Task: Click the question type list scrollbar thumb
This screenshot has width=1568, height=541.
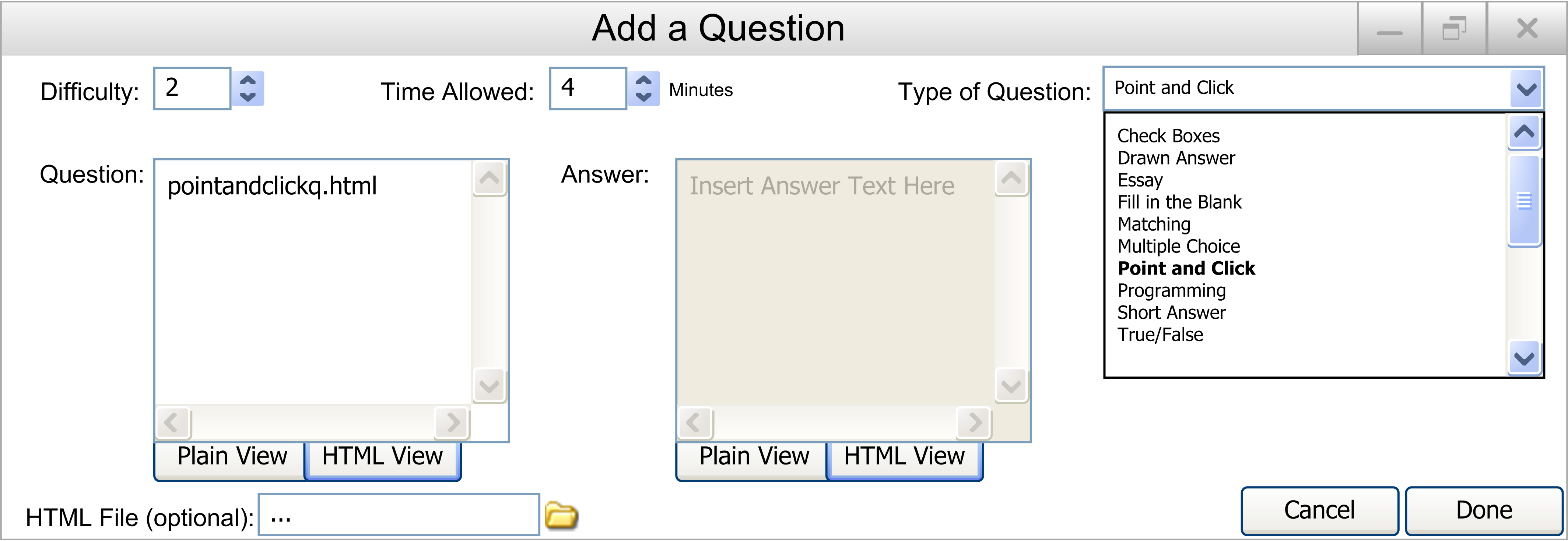Action: pyautogui.click(x=1524, y=201)
